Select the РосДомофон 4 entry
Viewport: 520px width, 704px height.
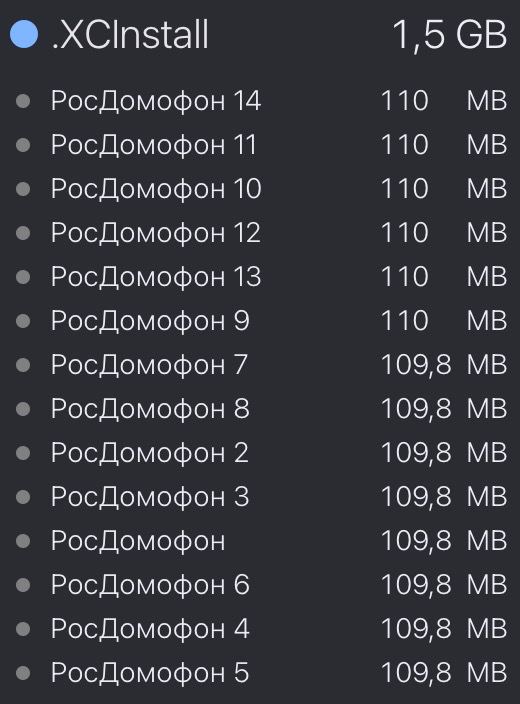point(260,629)
